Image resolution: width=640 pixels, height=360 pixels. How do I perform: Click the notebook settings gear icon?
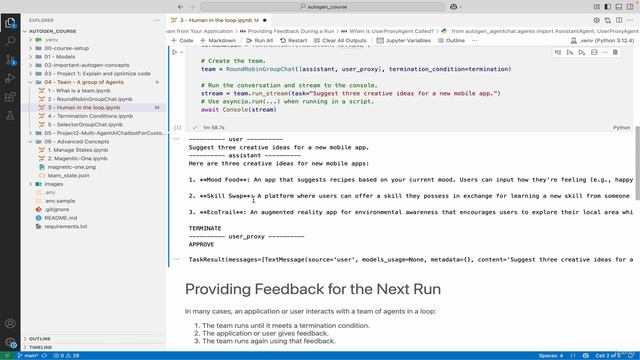pyautogui.click(x=596, y=20)
